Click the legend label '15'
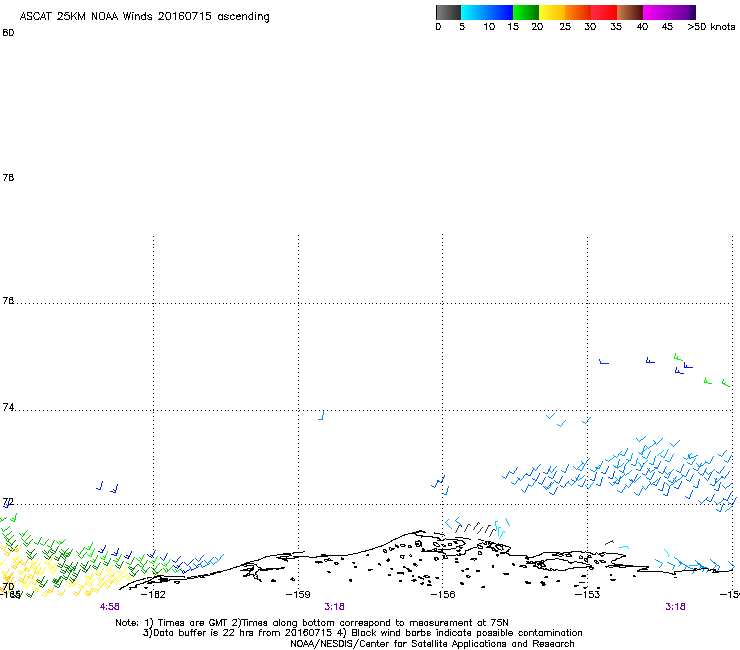The height and width of the screenshot is (650, 740). pyautogui.click(x=513, y=27)
